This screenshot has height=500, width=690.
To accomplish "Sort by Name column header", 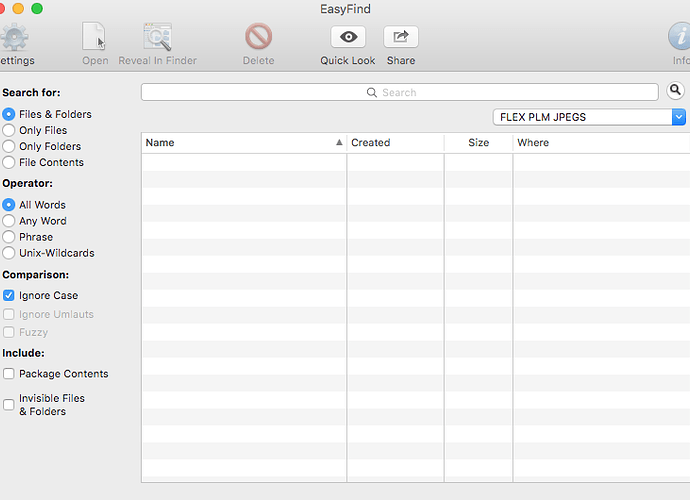I will click(x=244, y=143).
